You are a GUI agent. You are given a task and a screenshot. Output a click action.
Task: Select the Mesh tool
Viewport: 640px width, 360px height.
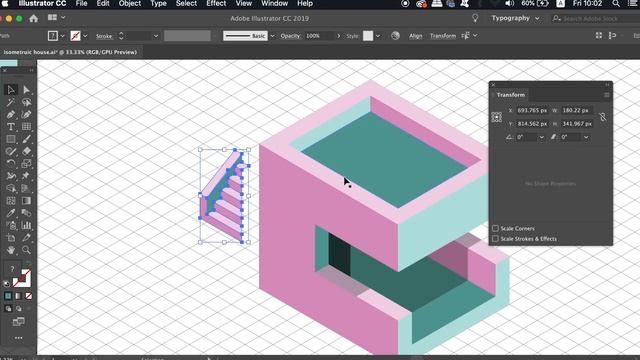11,201
